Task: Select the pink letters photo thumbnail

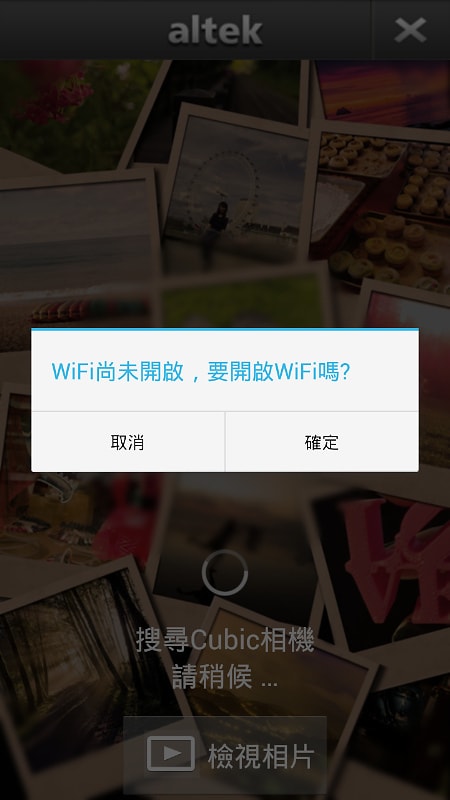Action: coord(388,566)
